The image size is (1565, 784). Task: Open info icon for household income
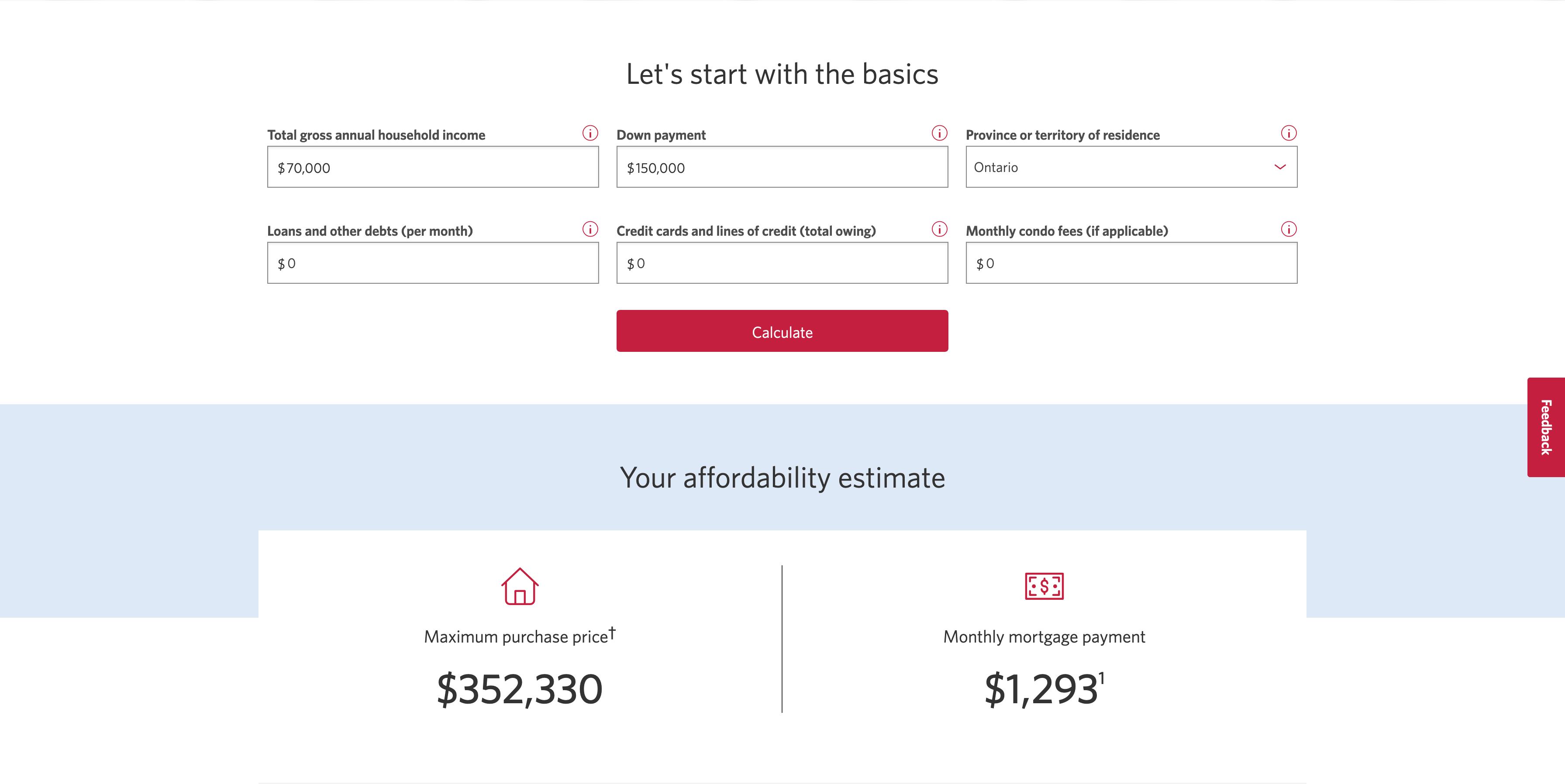[590, 133]
